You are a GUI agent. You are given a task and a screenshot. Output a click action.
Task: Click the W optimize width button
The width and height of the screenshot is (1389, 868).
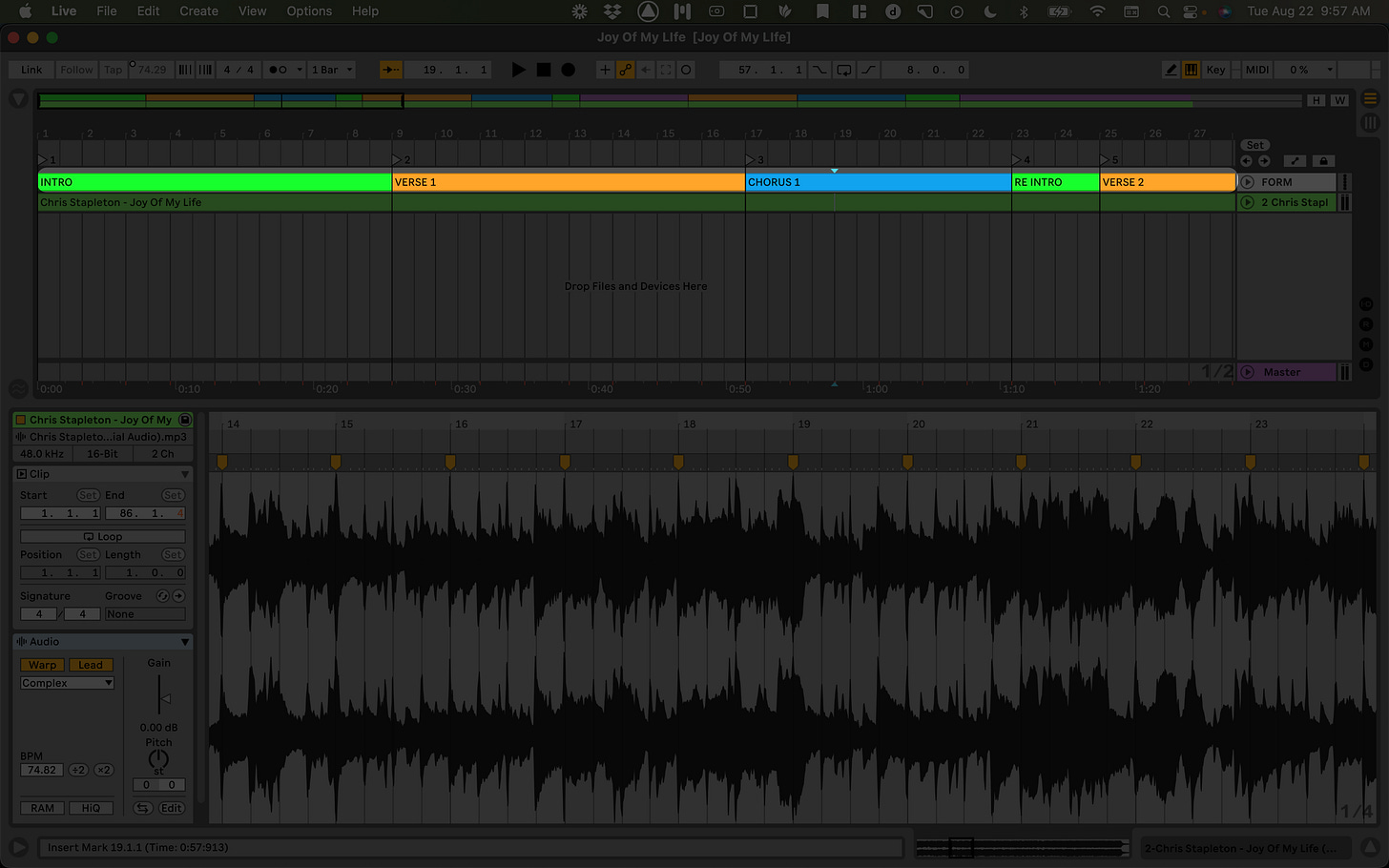(x=1339, y=100)
